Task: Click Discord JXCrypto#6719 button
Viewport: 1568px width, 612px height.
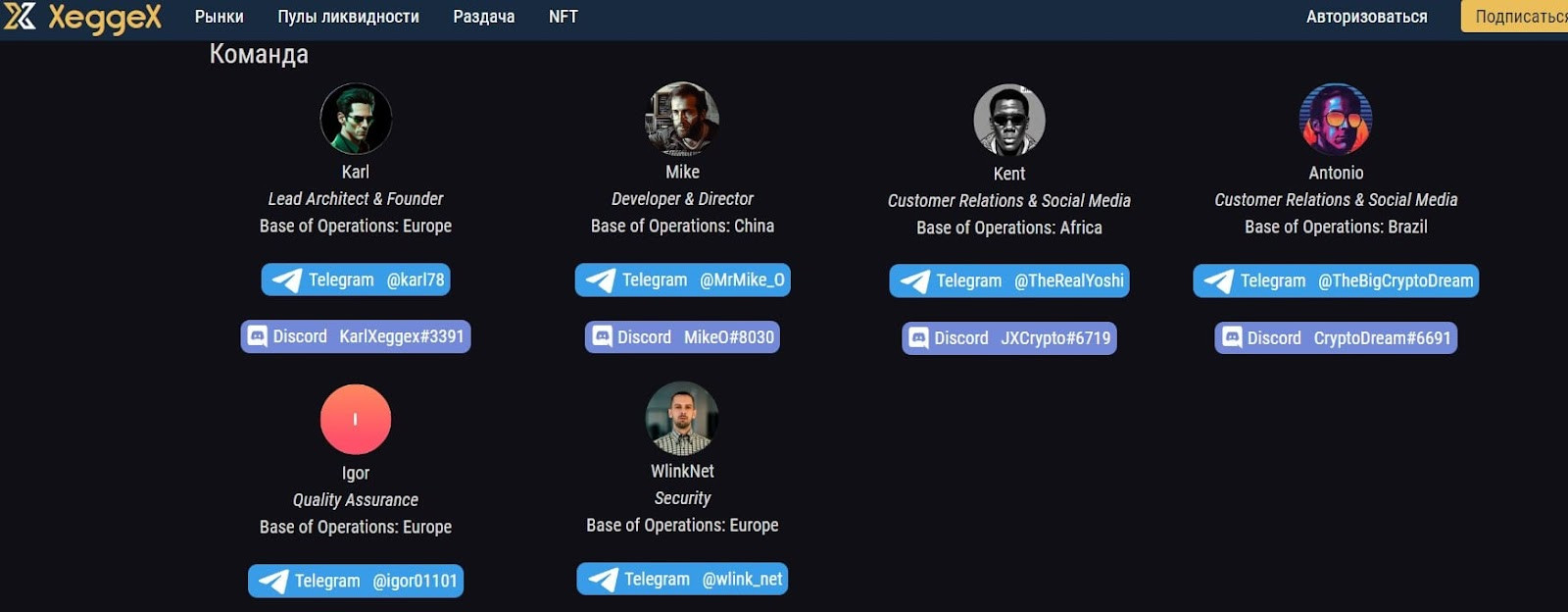Action: coord(1009,338)
